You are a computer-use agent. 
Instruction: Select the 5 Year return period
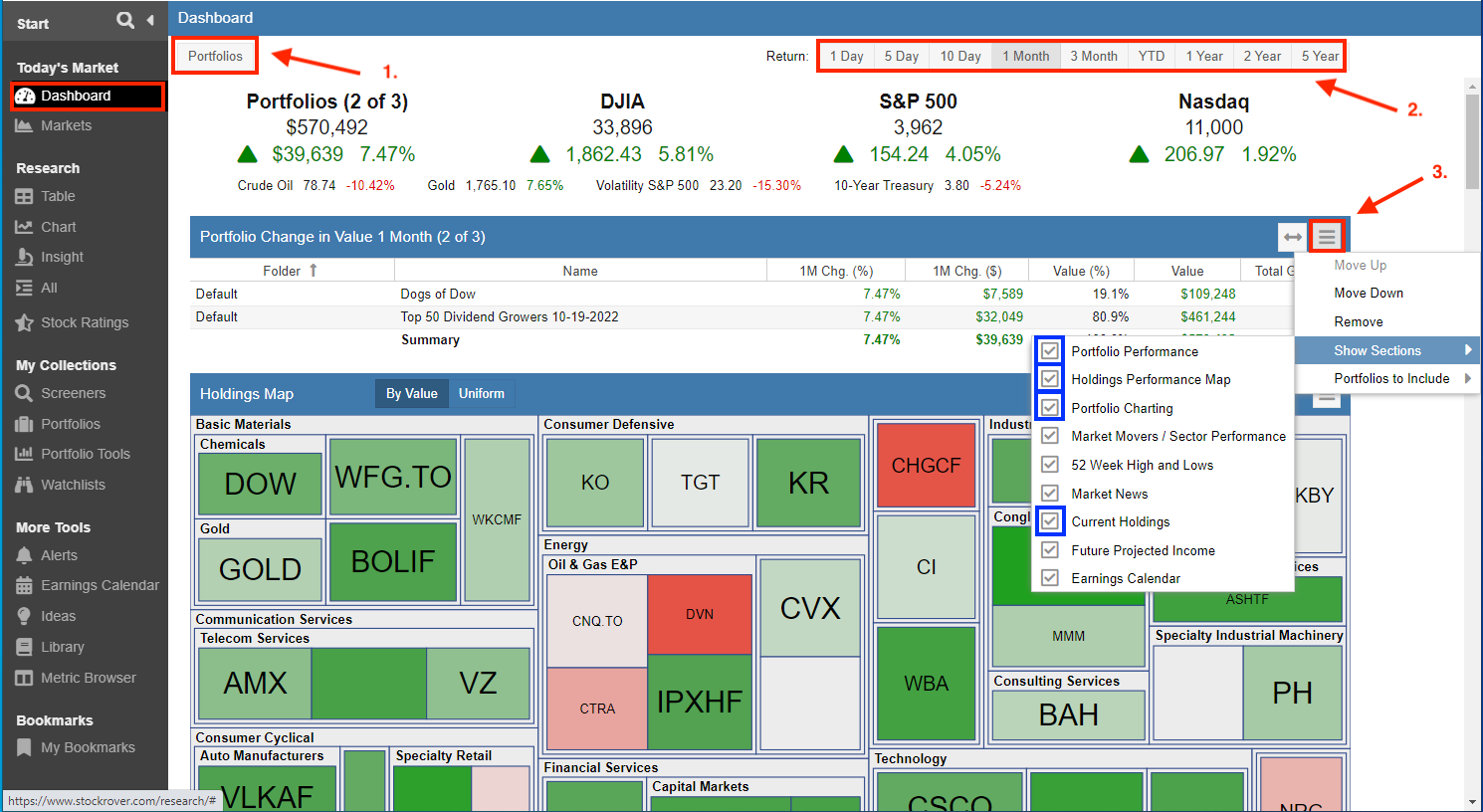pyautogui.click(x=1320, y=56)
